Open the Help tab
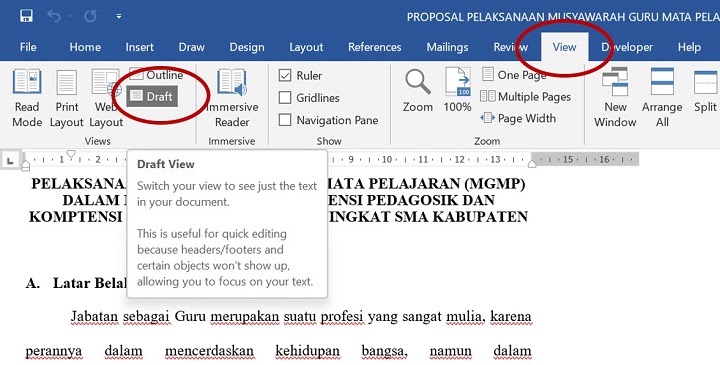 (689, 47)
